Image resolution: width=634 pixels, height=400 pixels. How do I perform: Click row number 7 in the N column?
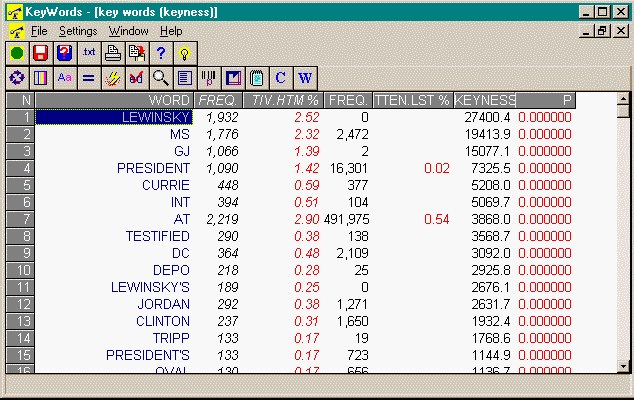click(20, 219)
